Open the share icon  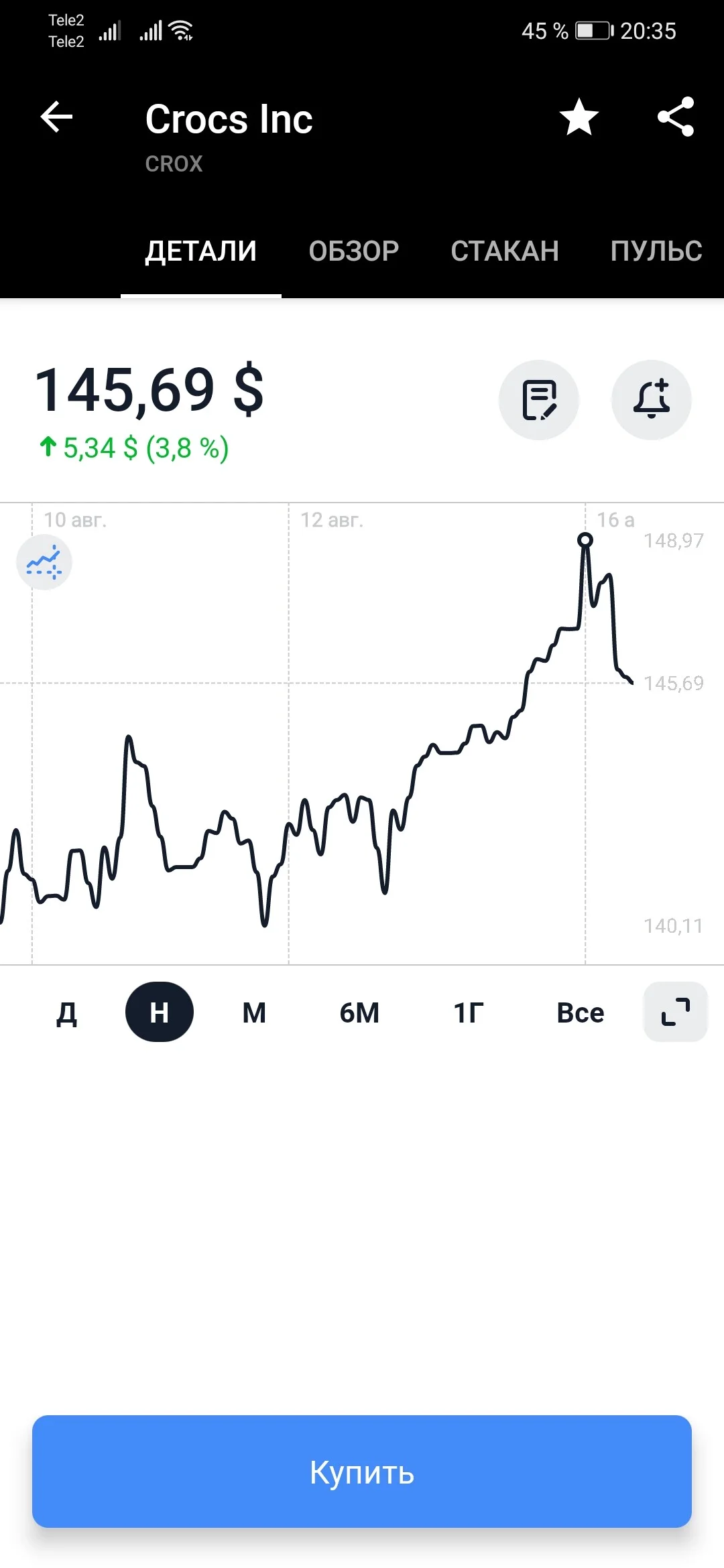click(x=676, y=117)
